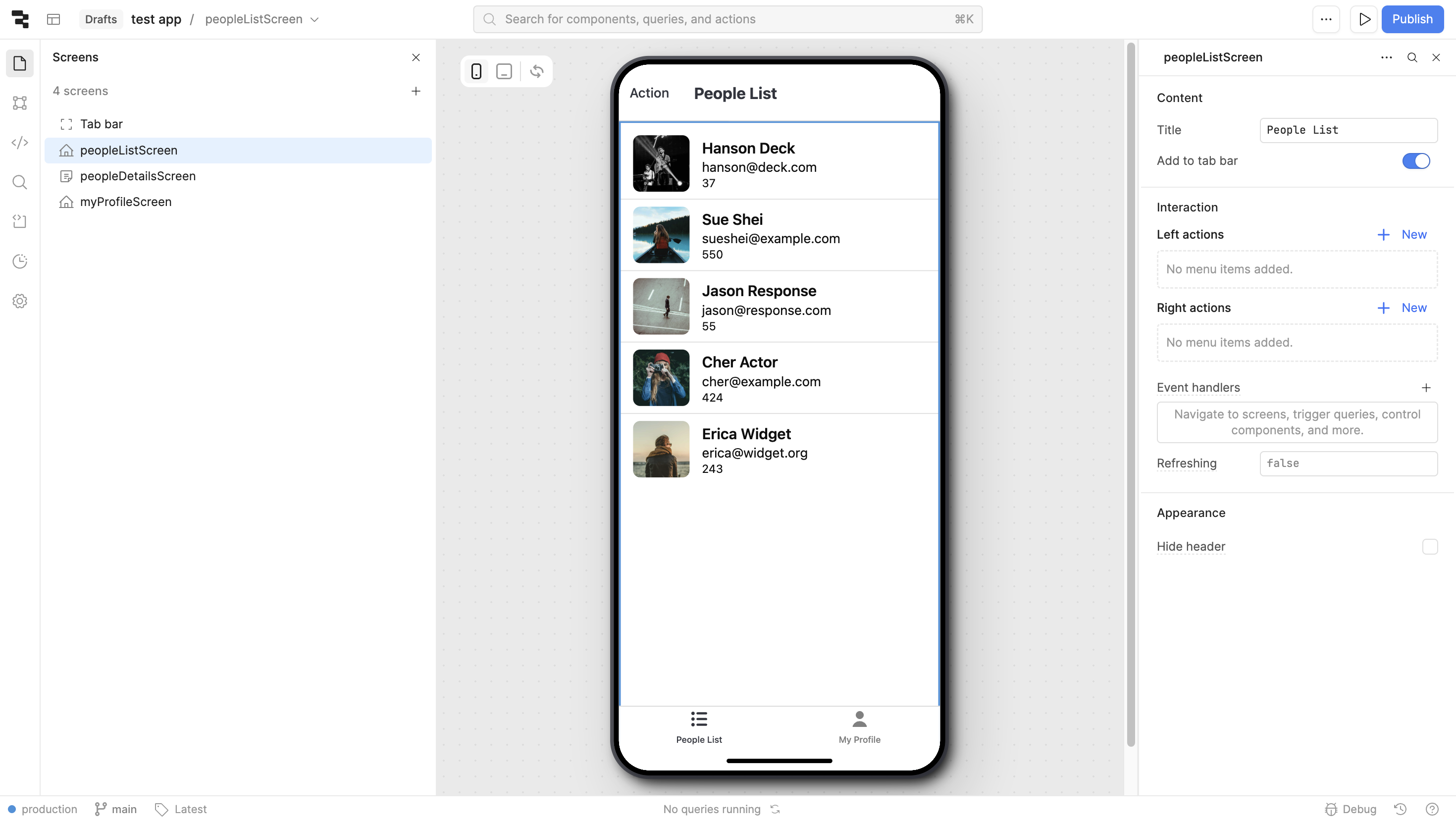The height and width of the screenshot is (823, 1456).
Task: Select myProfileScreen in the Screens list
Action: coord(125,202)
